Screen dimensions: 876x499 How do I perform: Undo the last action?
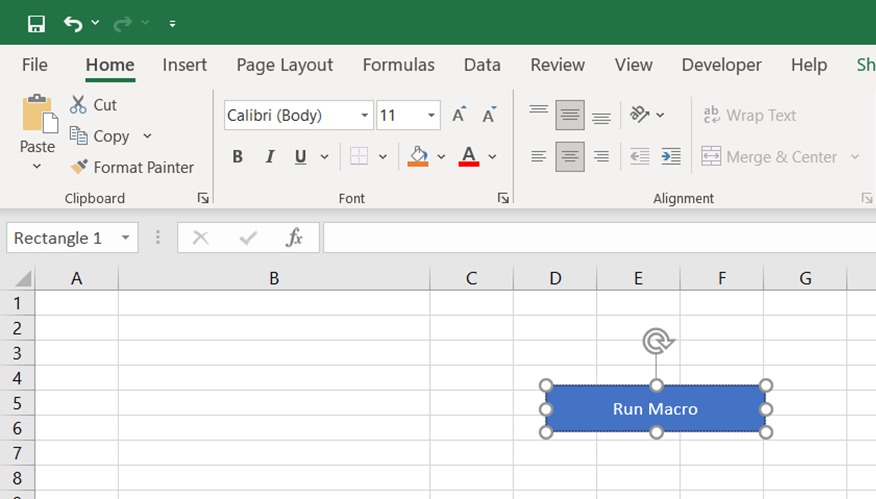pyautogui.click(x=73, y=23)
